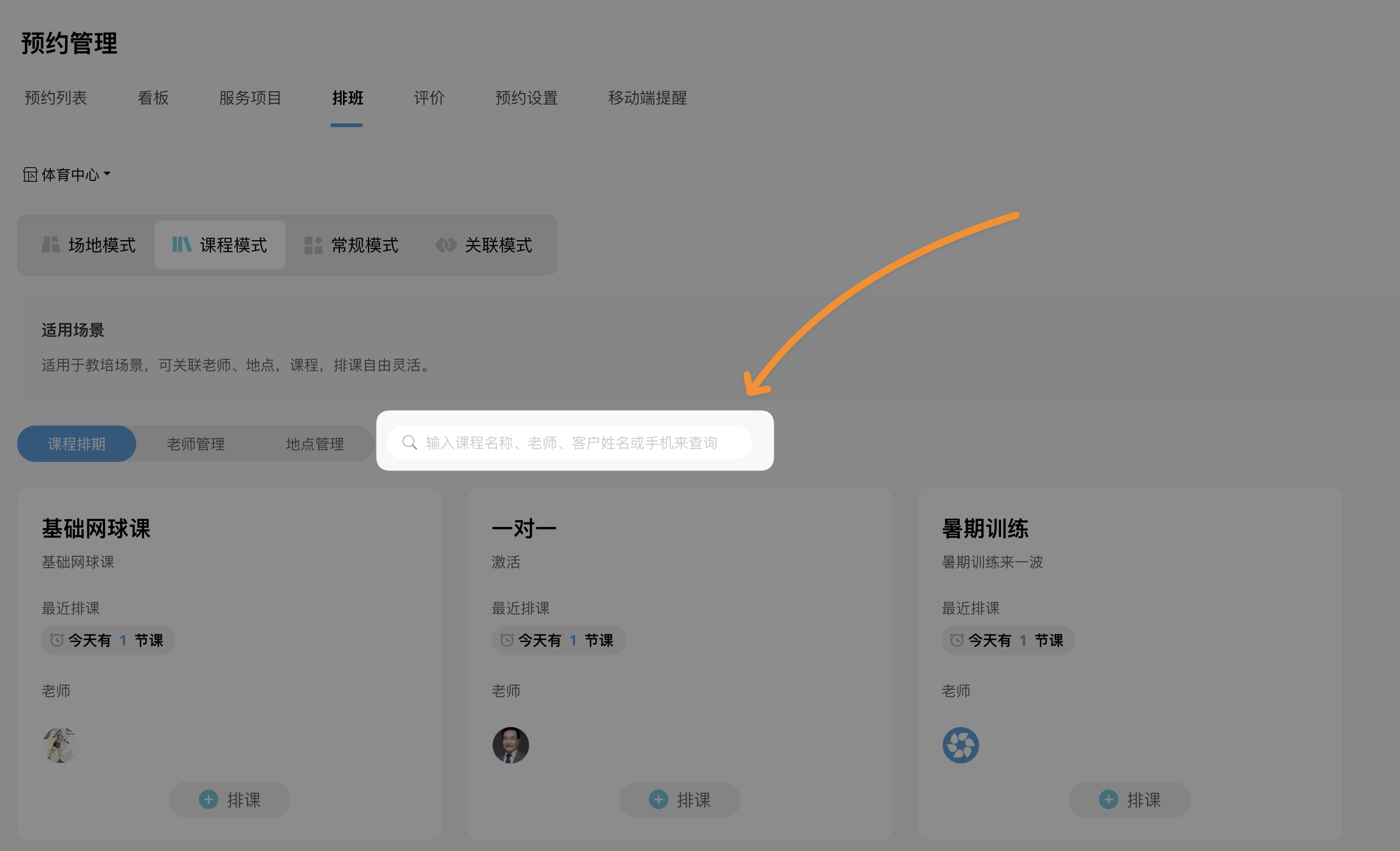Click the teacher portrait in 一对一 card
This screenshot has width=1400, height=851.
[x=510, y=745]
